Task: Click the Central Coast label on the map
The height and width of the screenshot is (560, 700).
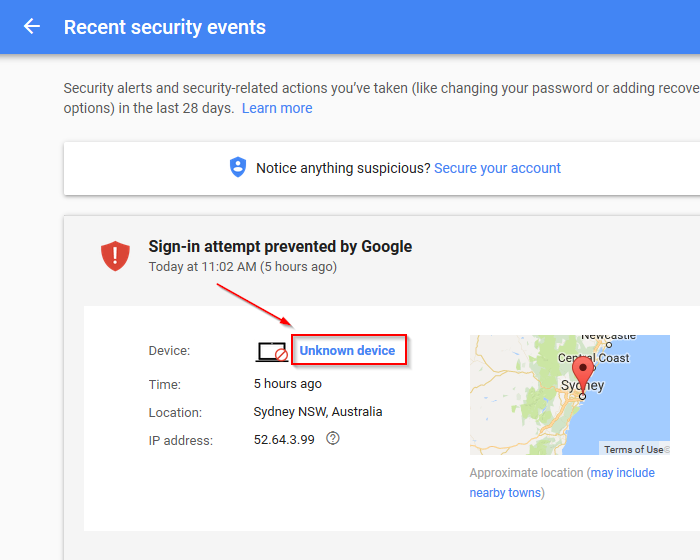Action: 593,358
